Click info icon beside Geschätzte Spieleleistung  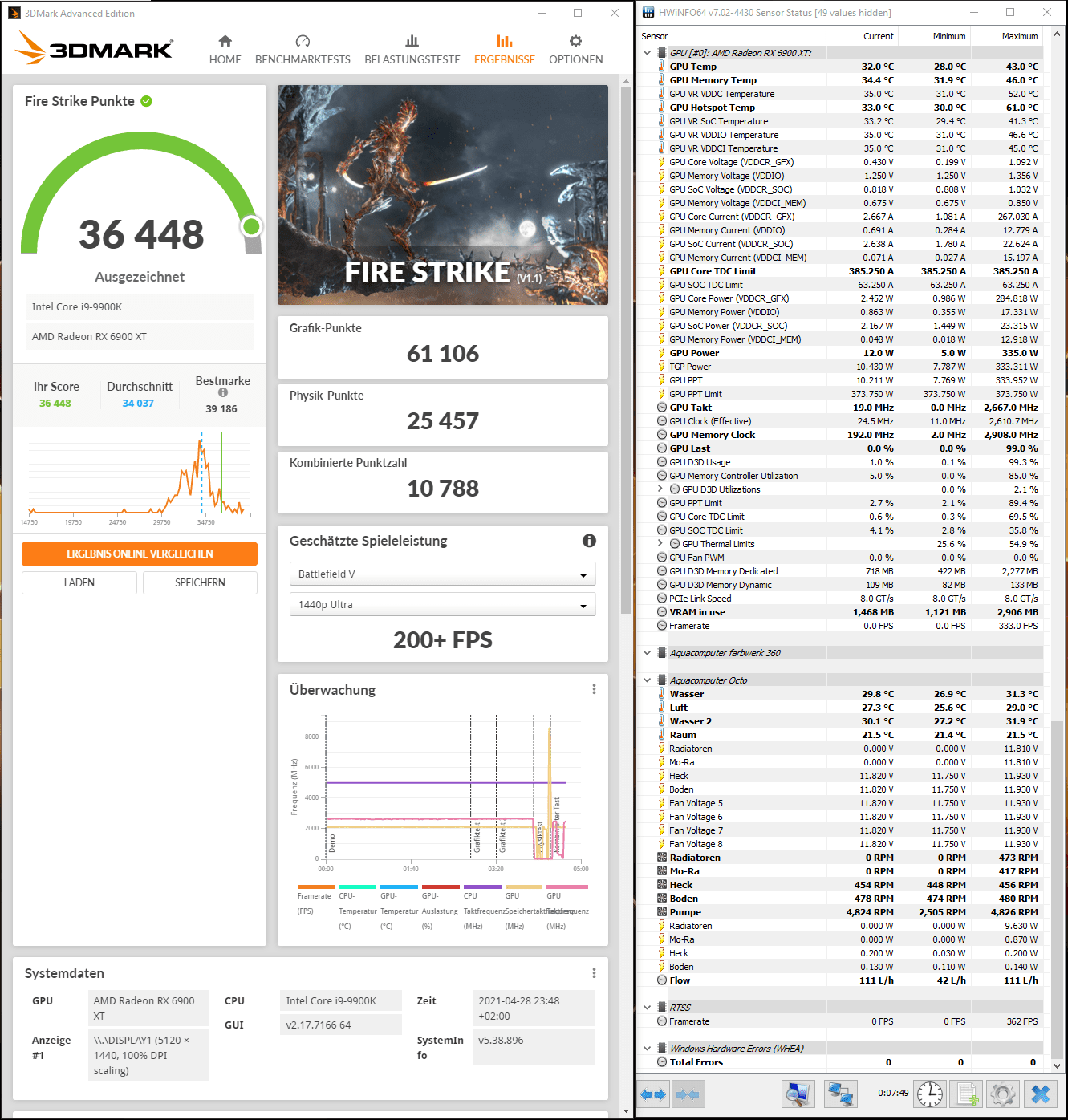click(589, 541)
